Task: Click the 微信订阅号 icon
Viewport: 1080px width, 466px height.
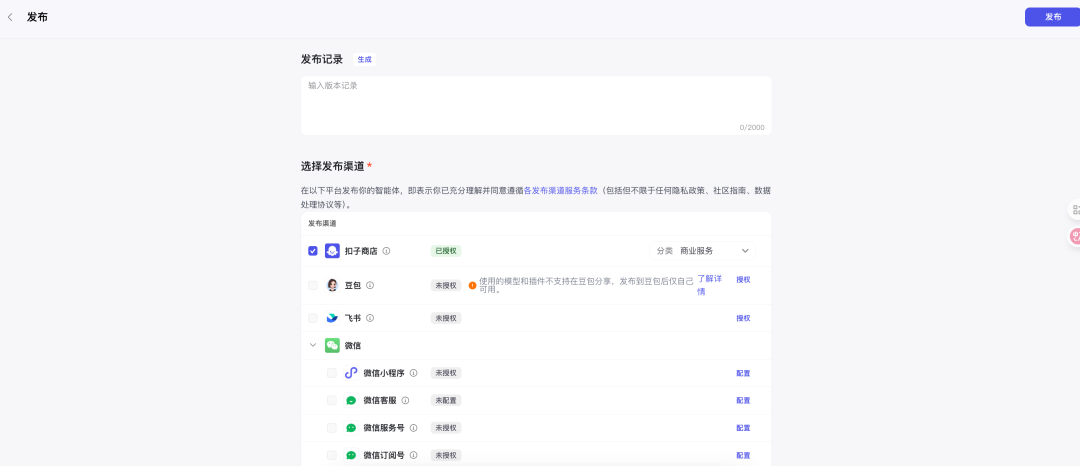Action: click(x=351, y=455)
